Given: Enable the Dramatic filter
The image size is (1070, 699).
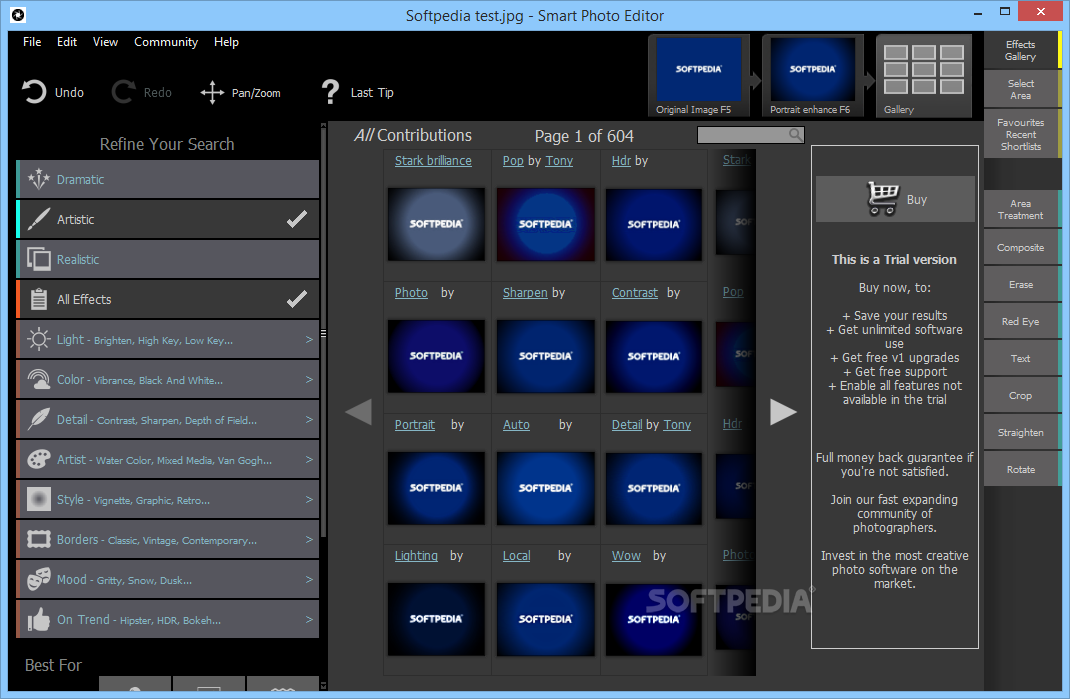Looking at the screenshot, I should (167, 179).
